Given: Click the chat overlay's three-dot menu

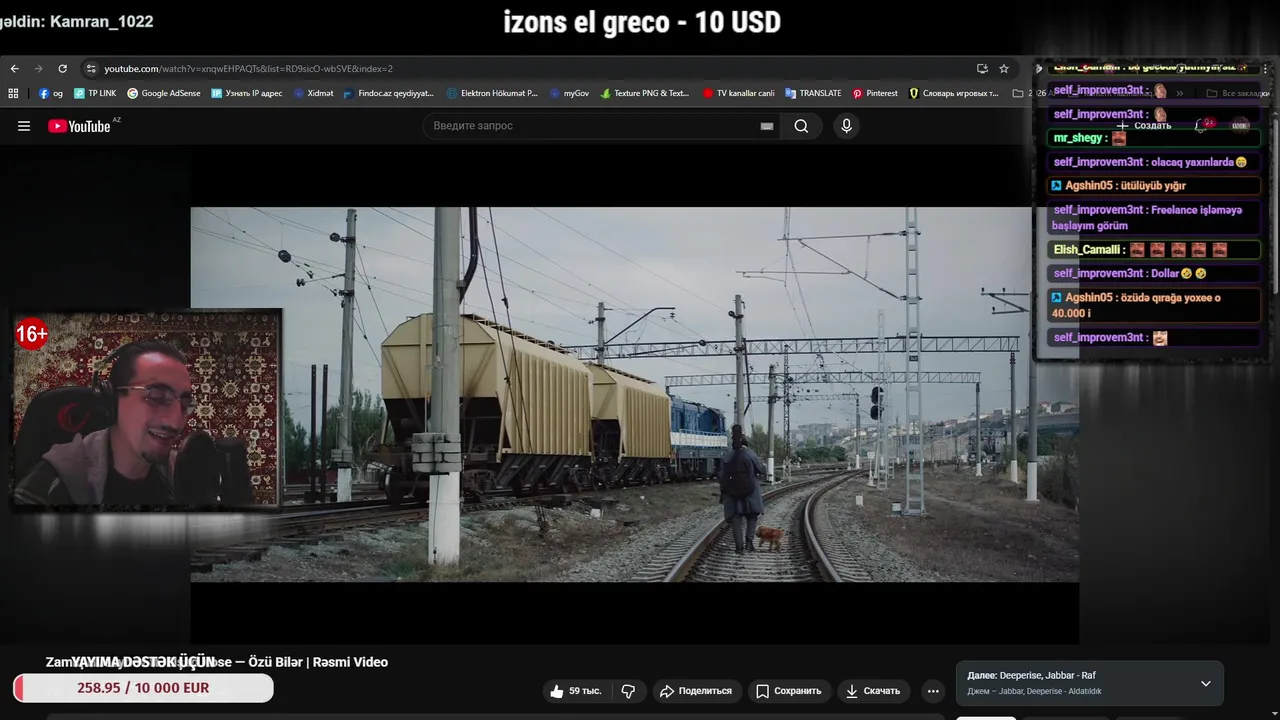Looking at the screenshot, I should point(1265,69).
